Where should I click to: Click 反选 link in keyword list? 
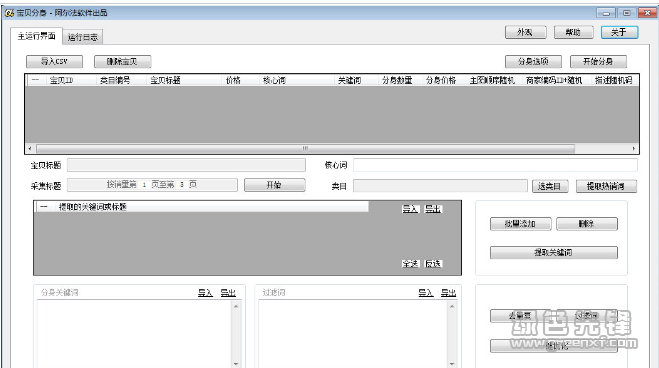pyautogui.click(x=433, y=264)
